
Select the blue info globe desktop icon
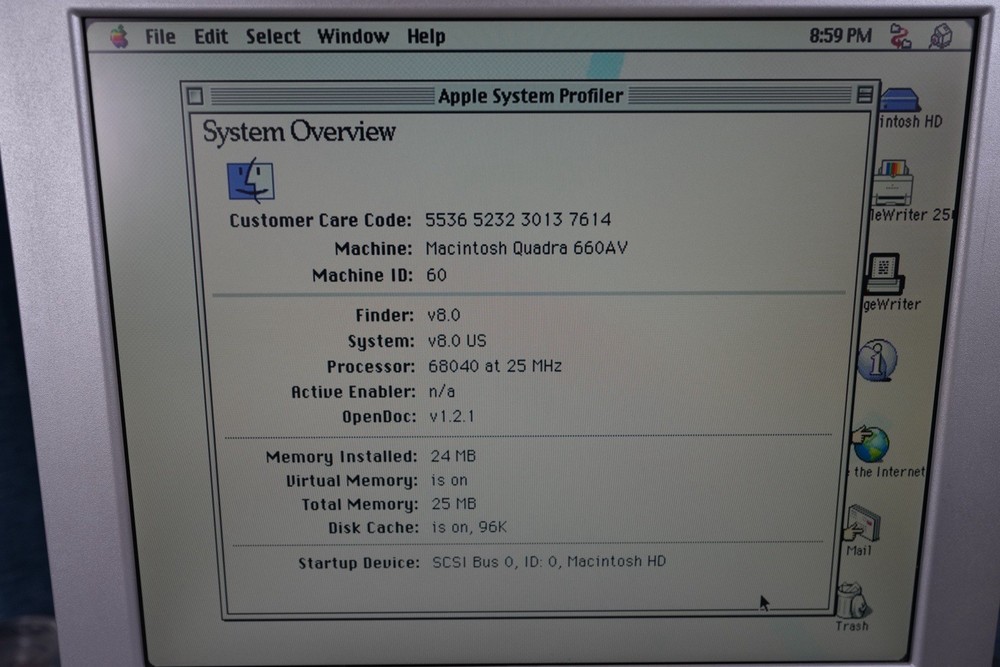click(877, 361)
